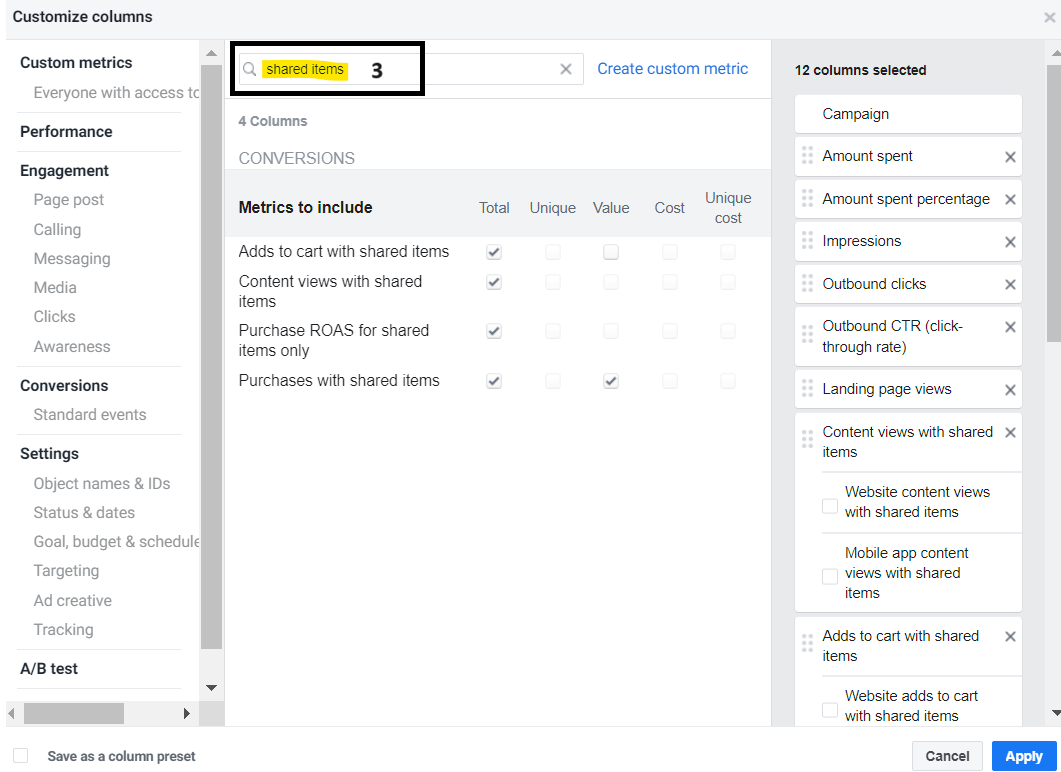Remove the Landing page views column
The width and height of the screenshot is (1061, 772).
1009,390
